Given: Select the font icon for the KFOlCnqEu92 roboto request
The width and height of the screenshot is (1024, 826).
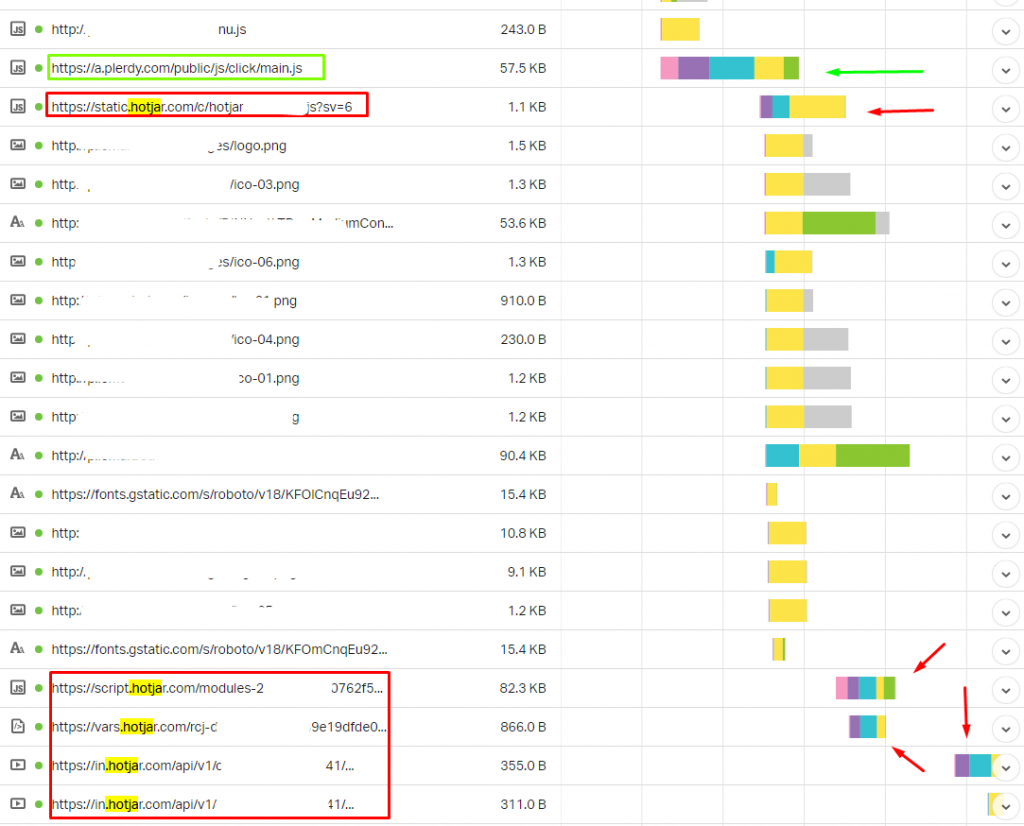Looking at the screenshot, I should (x=18, y=494).
